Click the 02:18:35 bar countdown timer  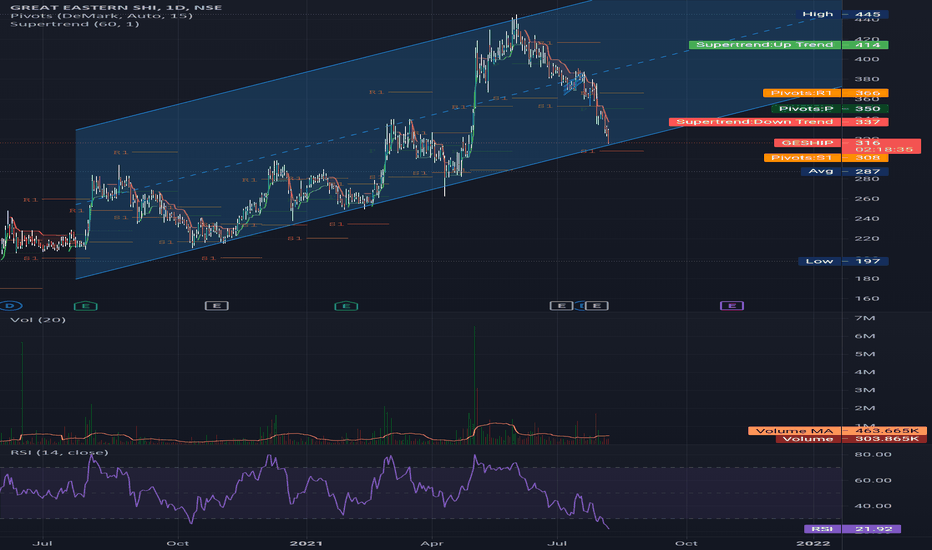point(884,149)
